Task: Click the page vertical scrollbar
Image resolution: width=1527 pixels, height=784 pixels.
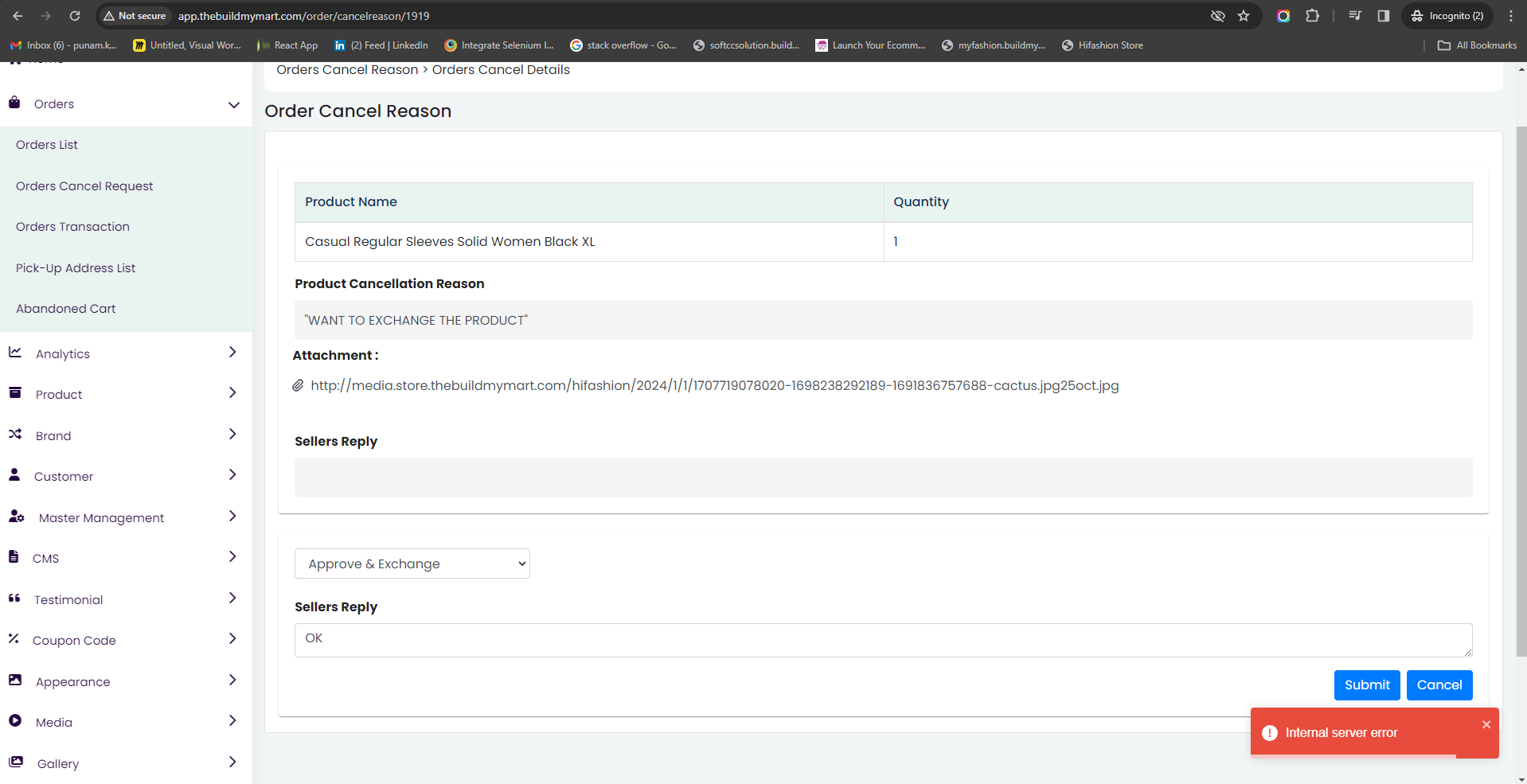Action: (x=1521, y=392)
